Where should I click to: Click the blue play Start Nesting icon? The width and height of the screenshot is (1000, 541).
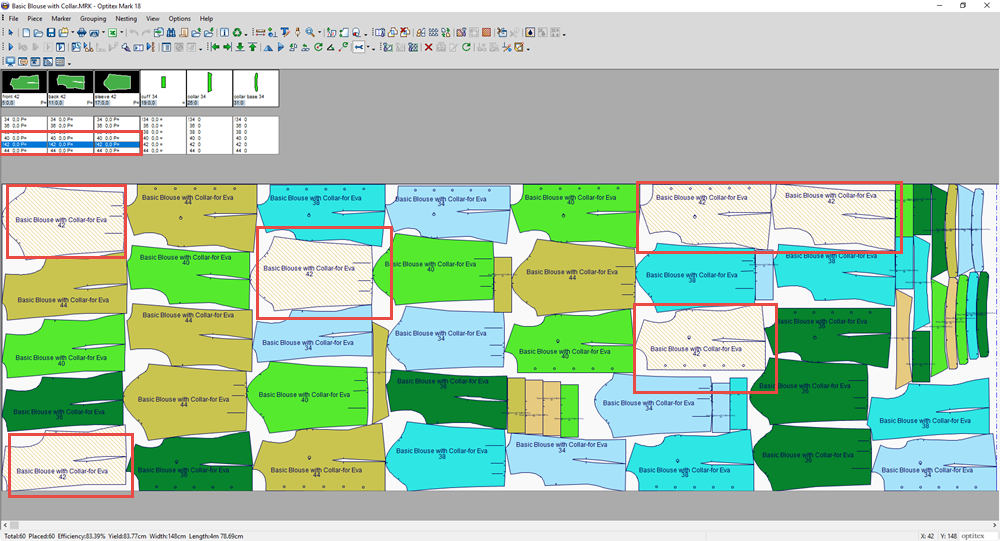(x=11, y=47)
